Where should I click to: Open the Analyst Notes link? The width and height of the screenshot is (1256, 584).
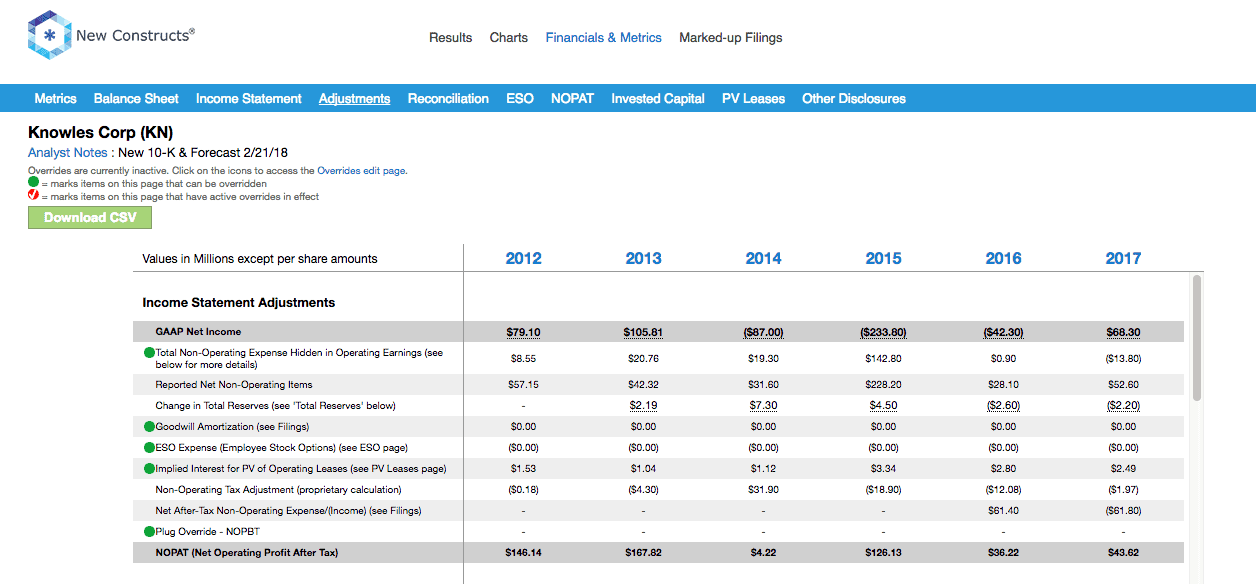pos(68,153)
